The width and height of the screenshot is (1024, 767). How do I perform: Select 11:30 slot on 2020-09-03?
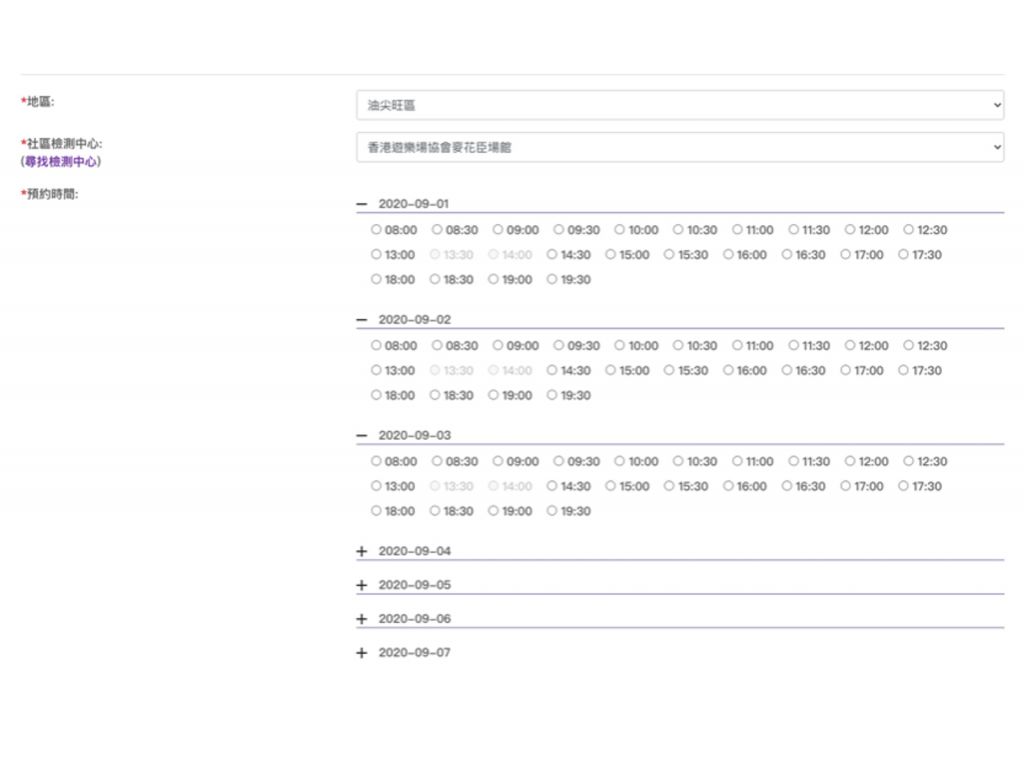pos(794,462)
